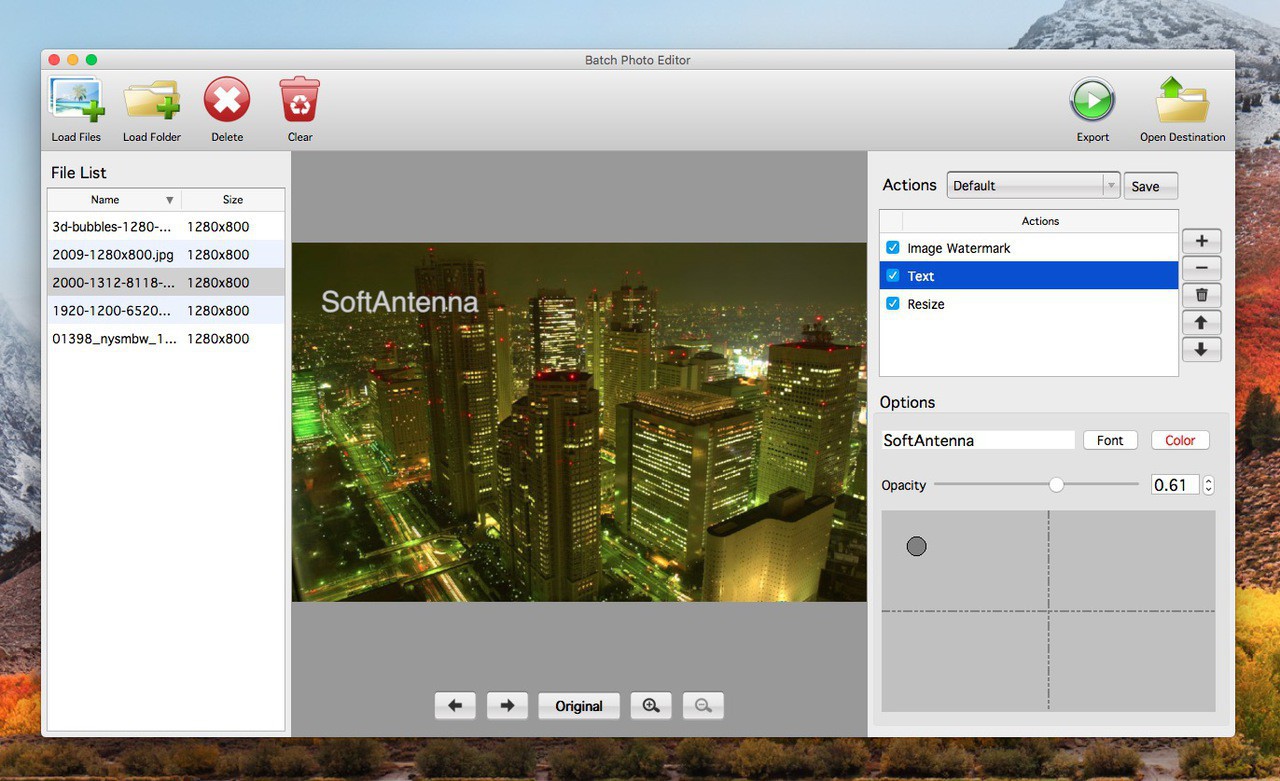Click the Clear trash bin icon

(x=299, y=101)
